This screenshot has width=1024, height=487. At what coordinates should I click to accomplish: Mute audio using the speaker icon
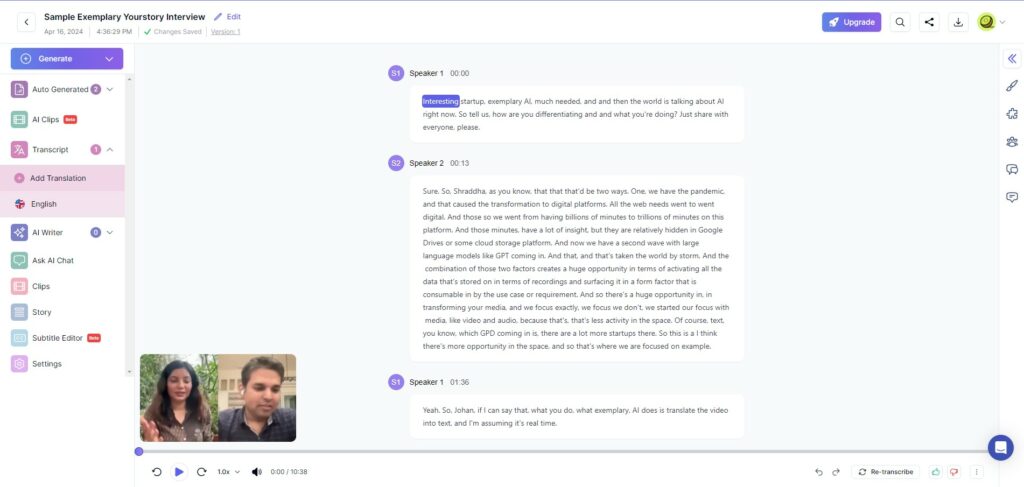tap(257, 472)
